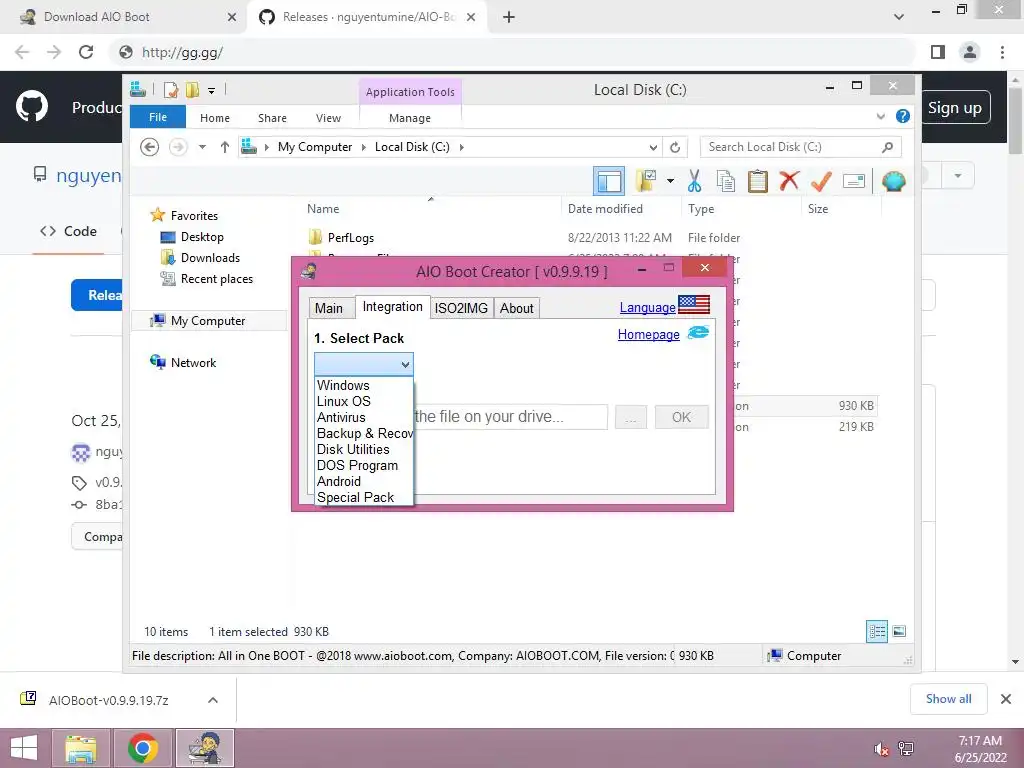This screenshot has height=768, width=1024.
Task: Select Network in the navigation pane
Action: pos(193,362)
